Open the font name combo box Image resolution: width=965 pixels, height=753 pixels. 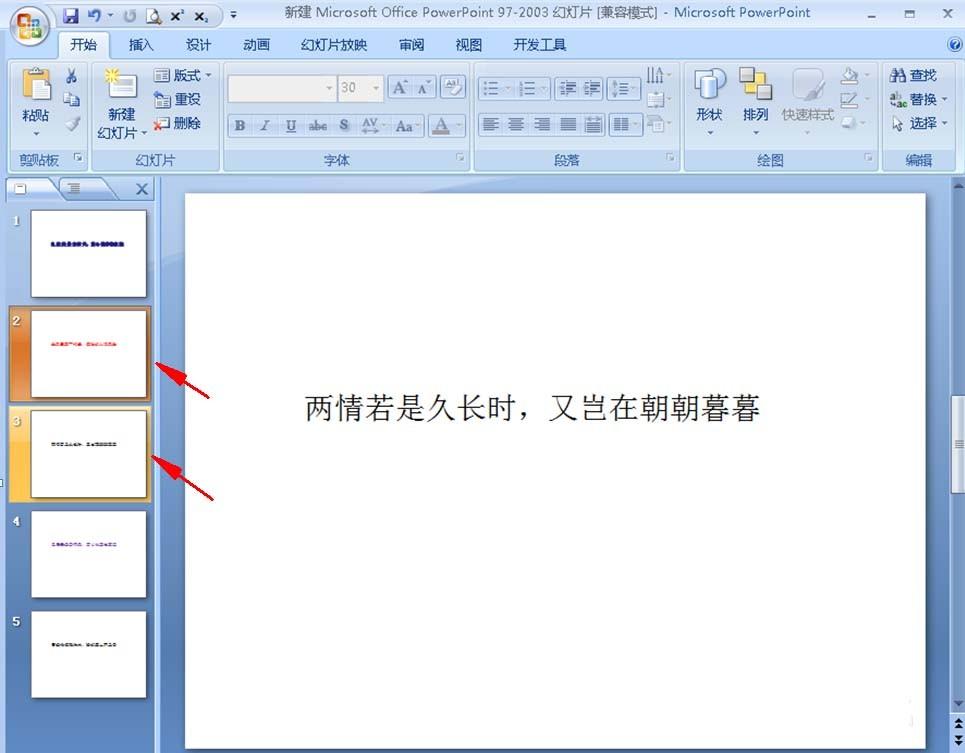[282, 88]
